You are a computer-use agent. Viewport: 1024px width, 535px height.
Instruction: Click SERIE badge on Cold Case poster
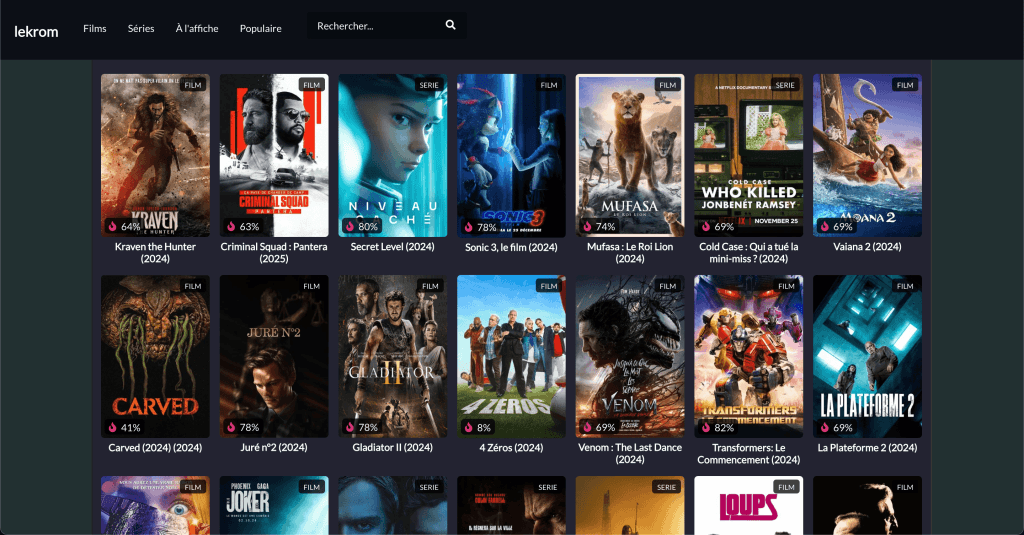[785, 85]
